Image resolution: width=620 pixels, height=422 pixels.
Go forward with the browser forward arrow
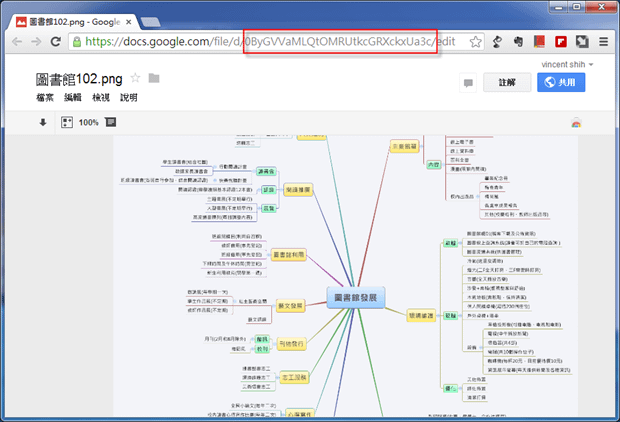(x=36, y=41)
